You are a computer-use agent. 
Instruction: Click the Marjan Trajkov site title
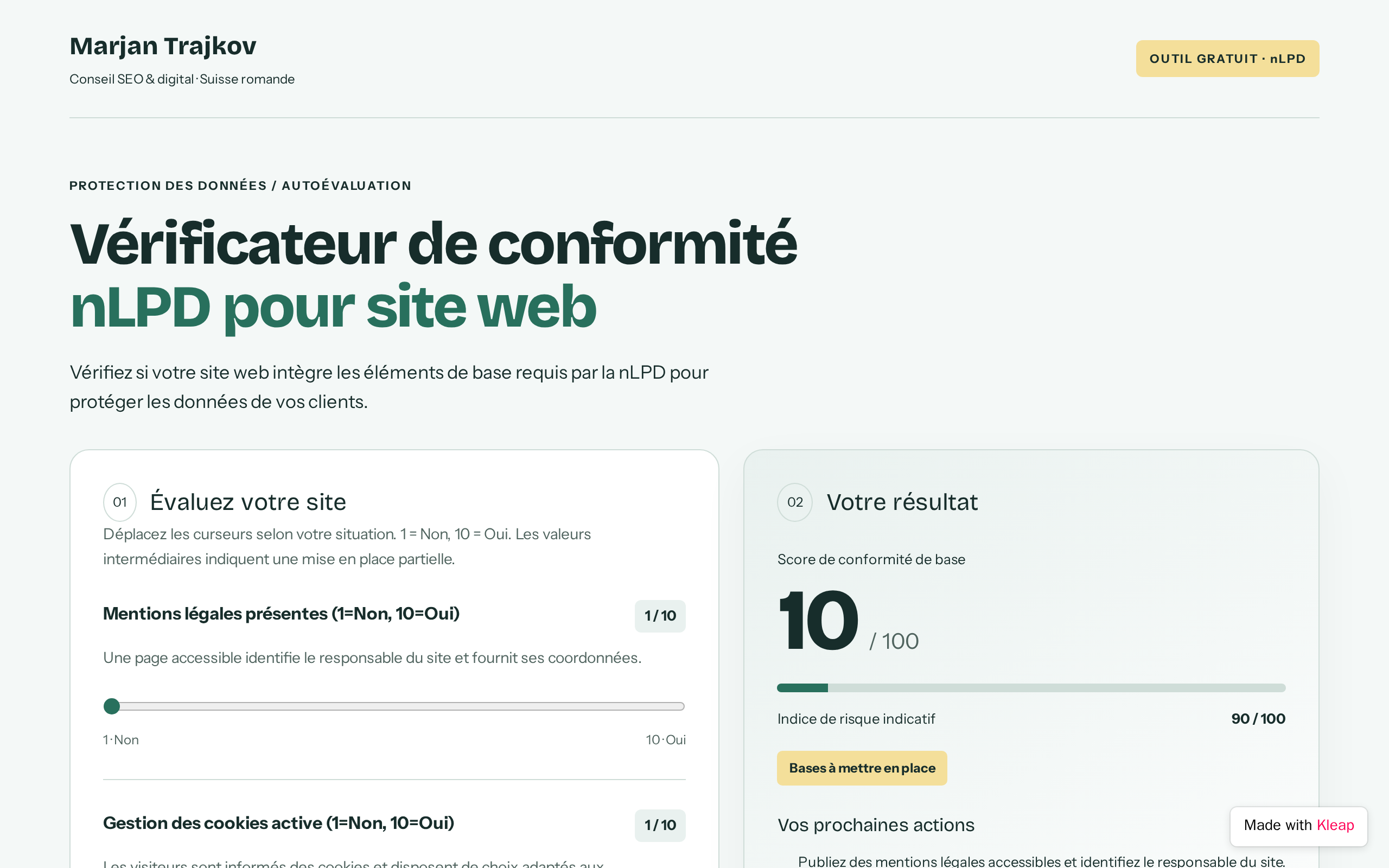(163, 46)
